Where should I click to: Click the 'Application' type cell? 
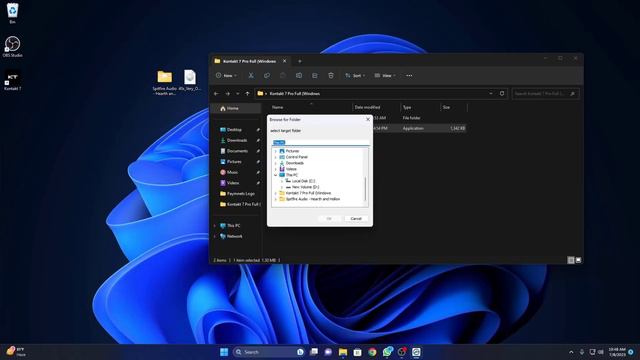coord(413,128)
